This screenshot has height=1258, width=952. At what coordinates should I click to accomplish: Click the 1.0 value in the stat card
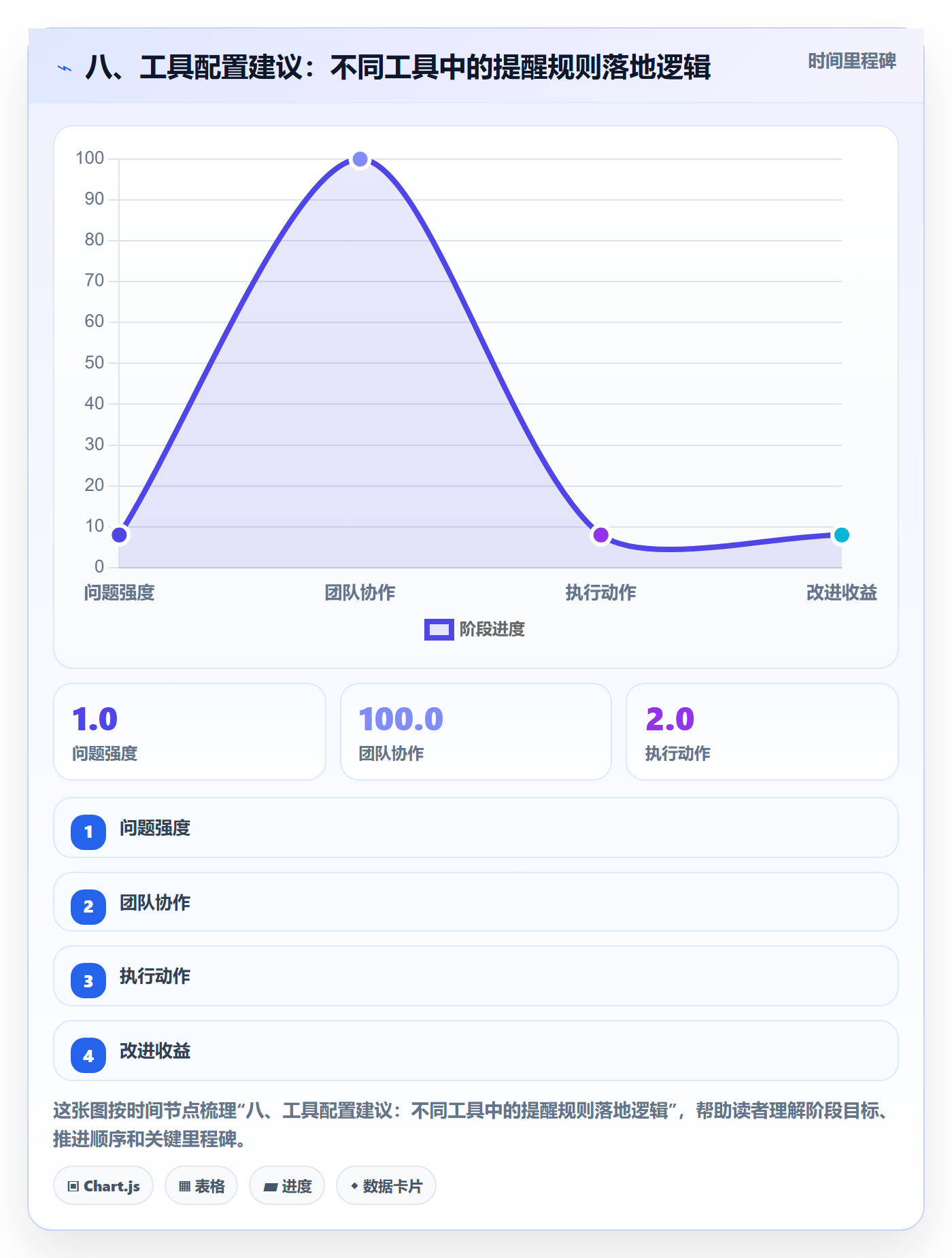pyautogui.click(x=95, y=719)
